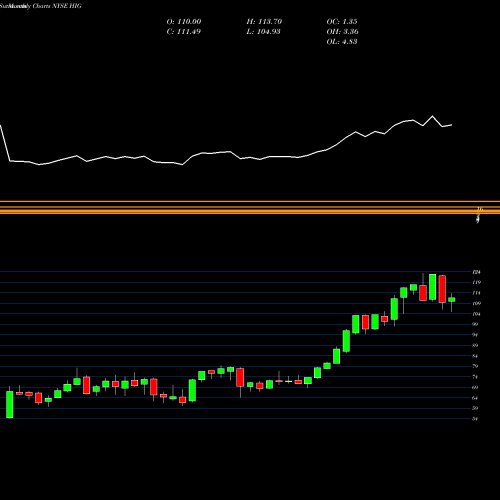This screenshot has height=500, width=500.
Task: Click the 119 price axis label
Action: pos(477,282)
